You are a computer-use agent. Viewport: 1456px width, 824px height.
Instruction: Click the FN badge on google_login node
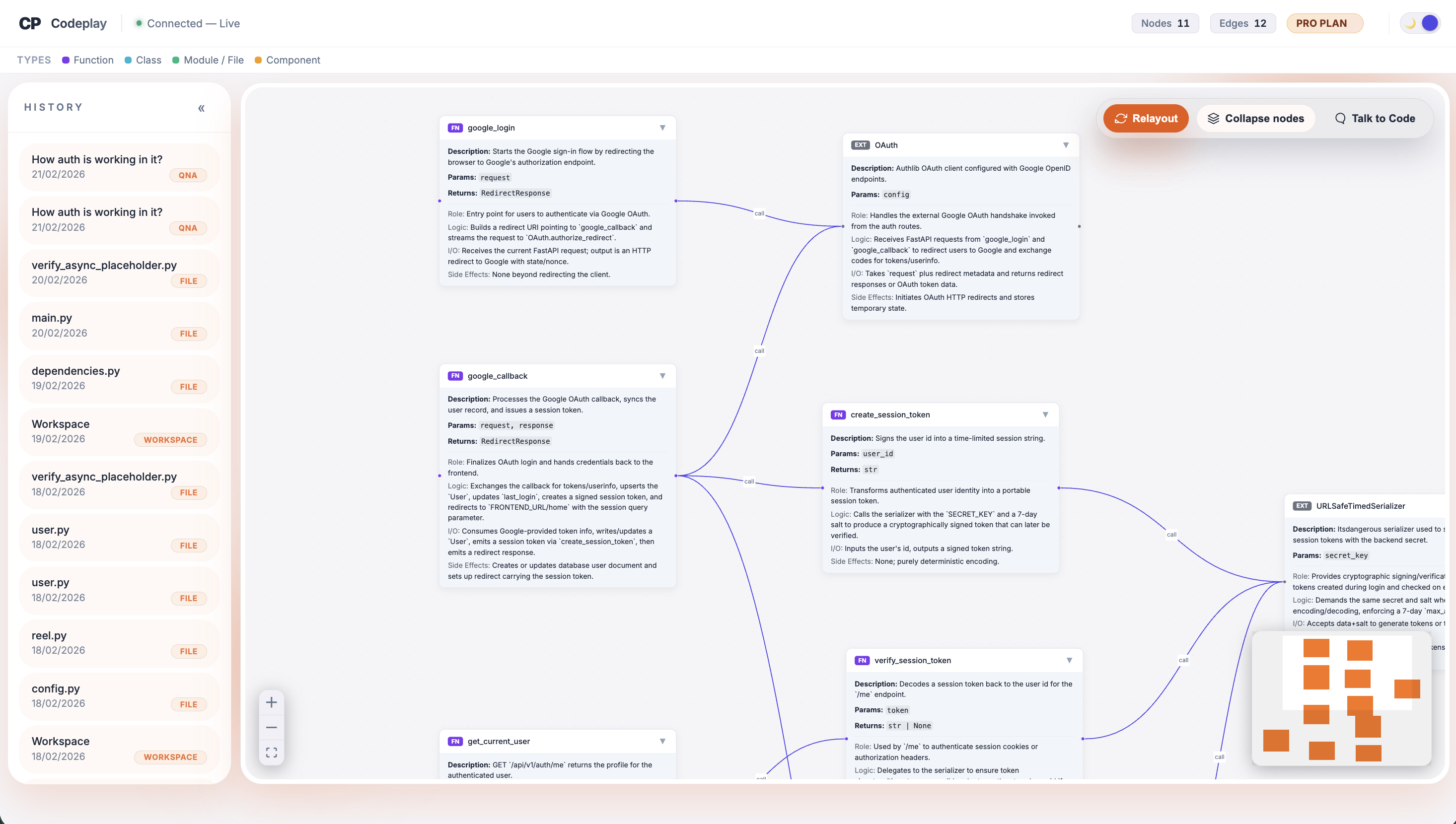tap(456, 128)
